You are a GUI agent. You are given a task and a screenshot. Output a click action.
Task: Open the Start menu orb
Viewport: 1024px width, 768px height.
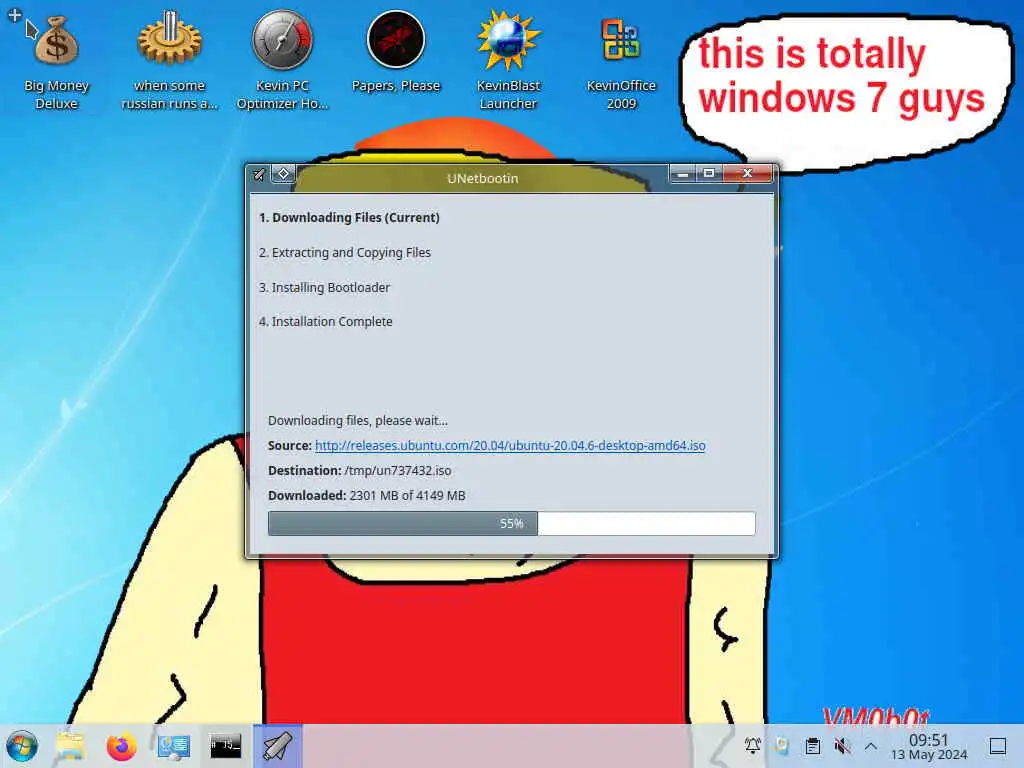coord(22,746)
